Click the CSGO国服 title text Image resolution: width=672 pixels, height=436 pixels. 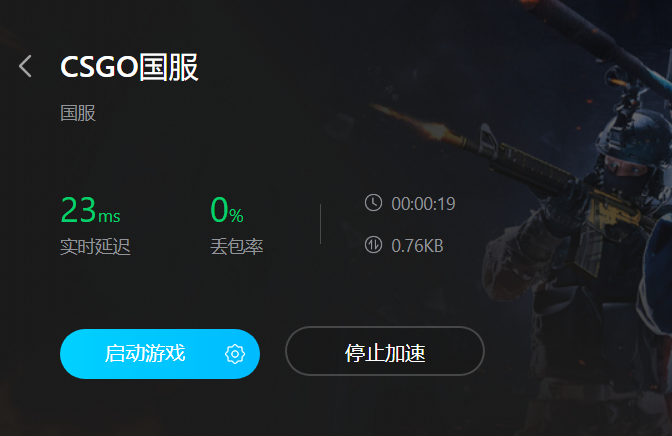129,67
